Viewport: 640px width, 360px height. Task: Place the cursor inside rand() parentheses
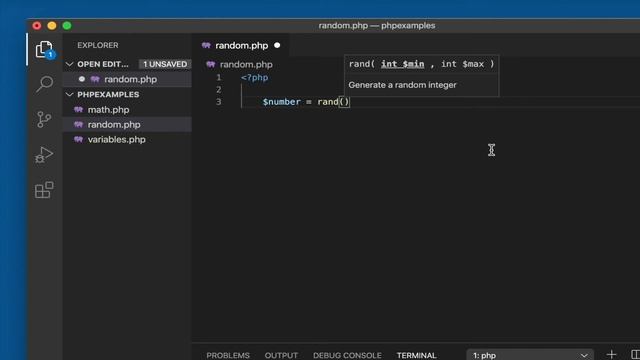(x=344, y=102)
